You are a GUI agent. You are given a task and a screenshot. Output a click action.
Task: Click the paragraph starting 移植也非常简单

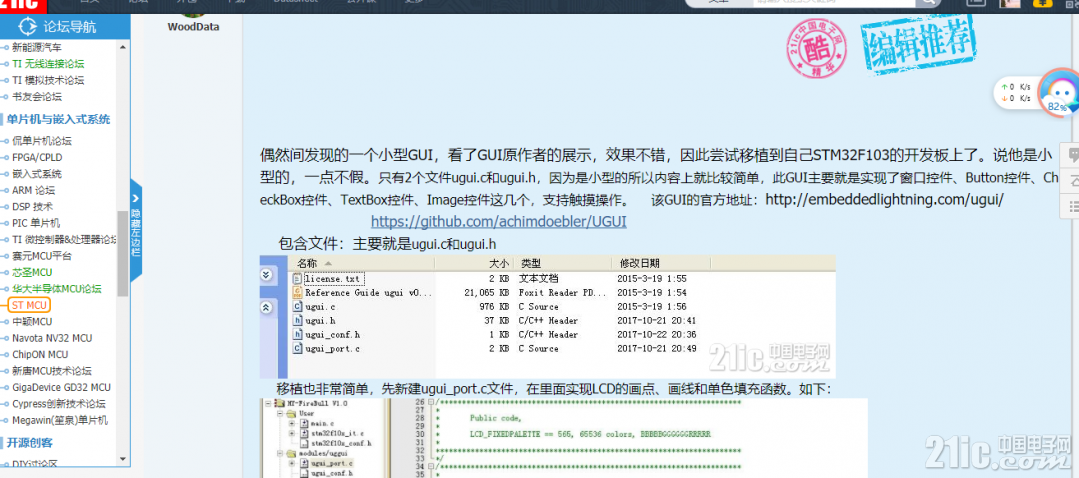pyautogui.click(x=555, y=389)
